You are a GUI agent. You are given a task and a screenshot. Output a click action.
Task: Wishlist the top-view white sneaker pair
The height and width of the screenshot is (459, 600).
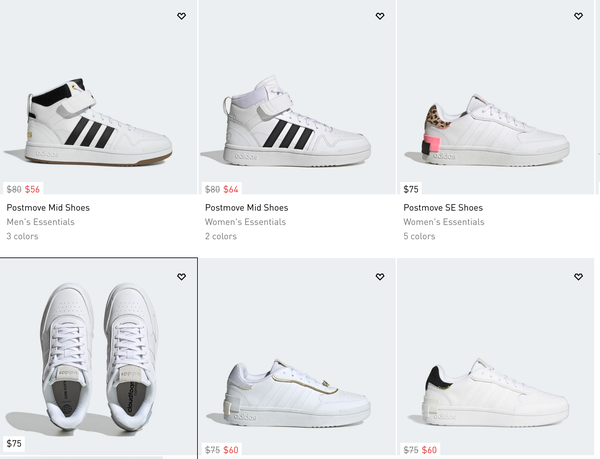[x=181, y=277]
